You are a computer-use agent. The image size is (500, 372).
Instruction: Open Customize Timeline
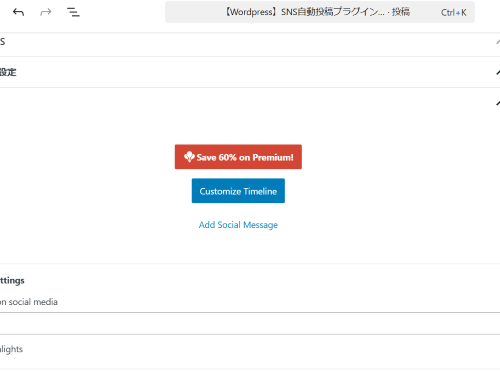[x=238, y=191]
